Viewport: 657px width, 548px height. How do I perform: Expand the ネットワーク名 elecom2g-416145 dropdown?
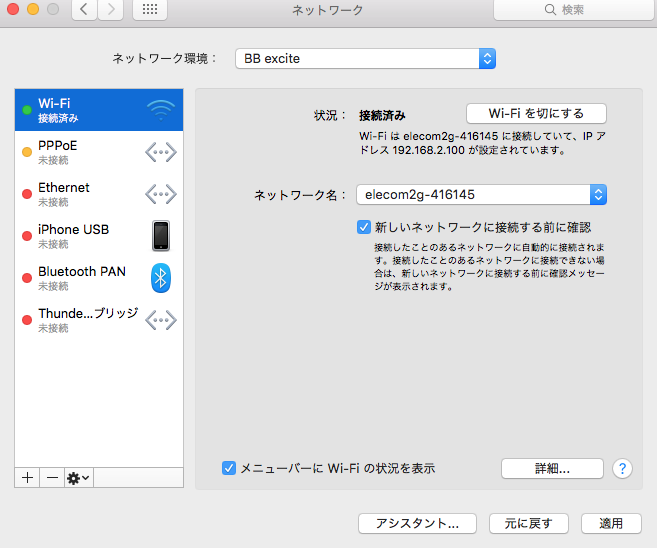(x=481, y=195)
